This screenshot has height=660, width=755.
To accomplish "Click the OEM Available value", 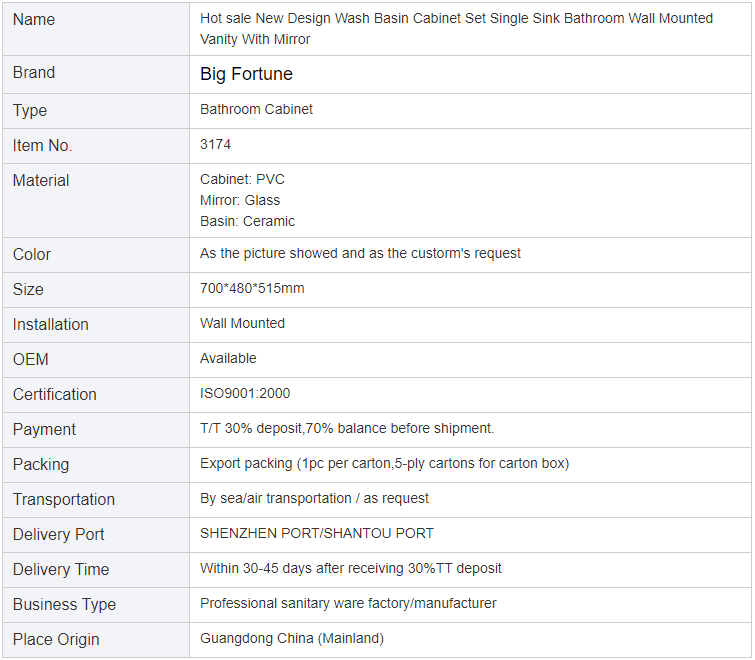I will tap(228, 358).
